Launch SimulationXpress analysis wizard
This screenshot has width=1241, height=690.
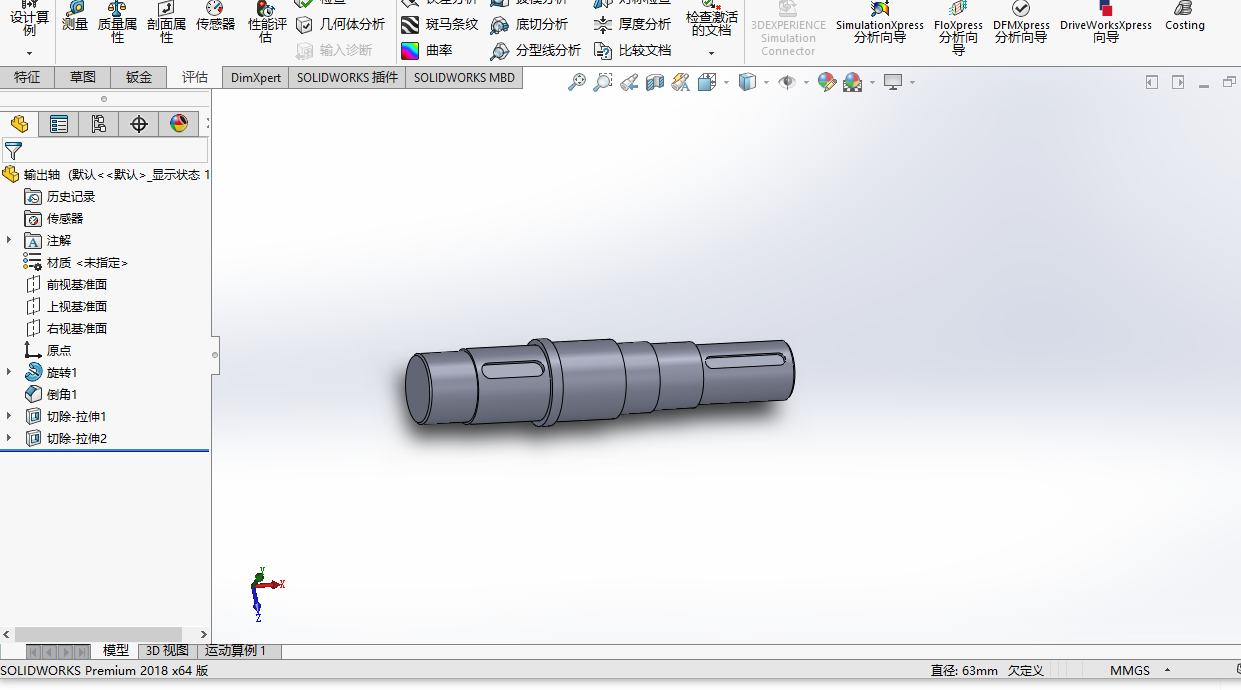[880, 23]
